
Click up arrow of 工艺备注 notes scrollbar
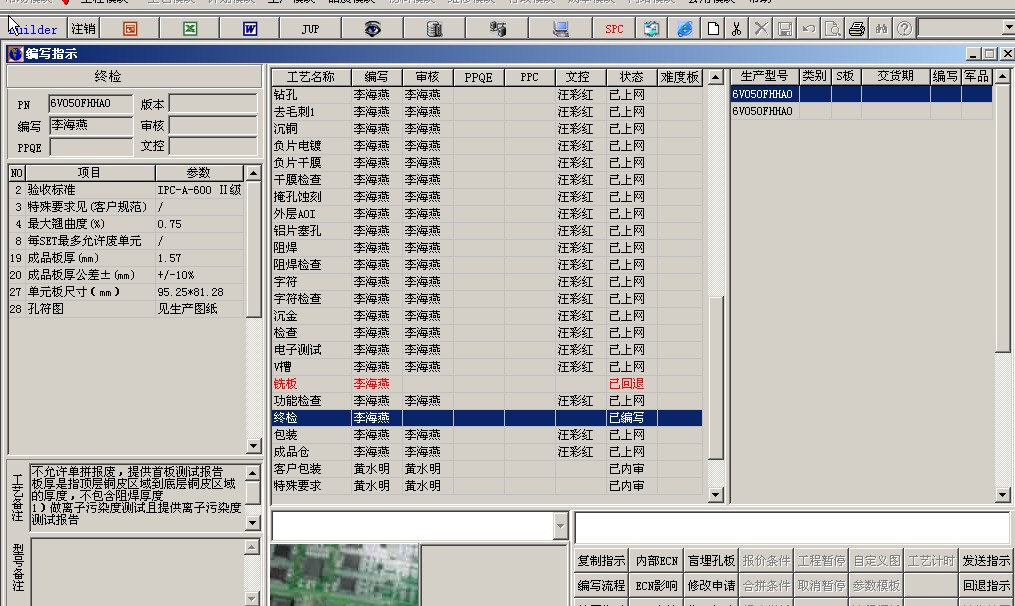click(252, 473)
